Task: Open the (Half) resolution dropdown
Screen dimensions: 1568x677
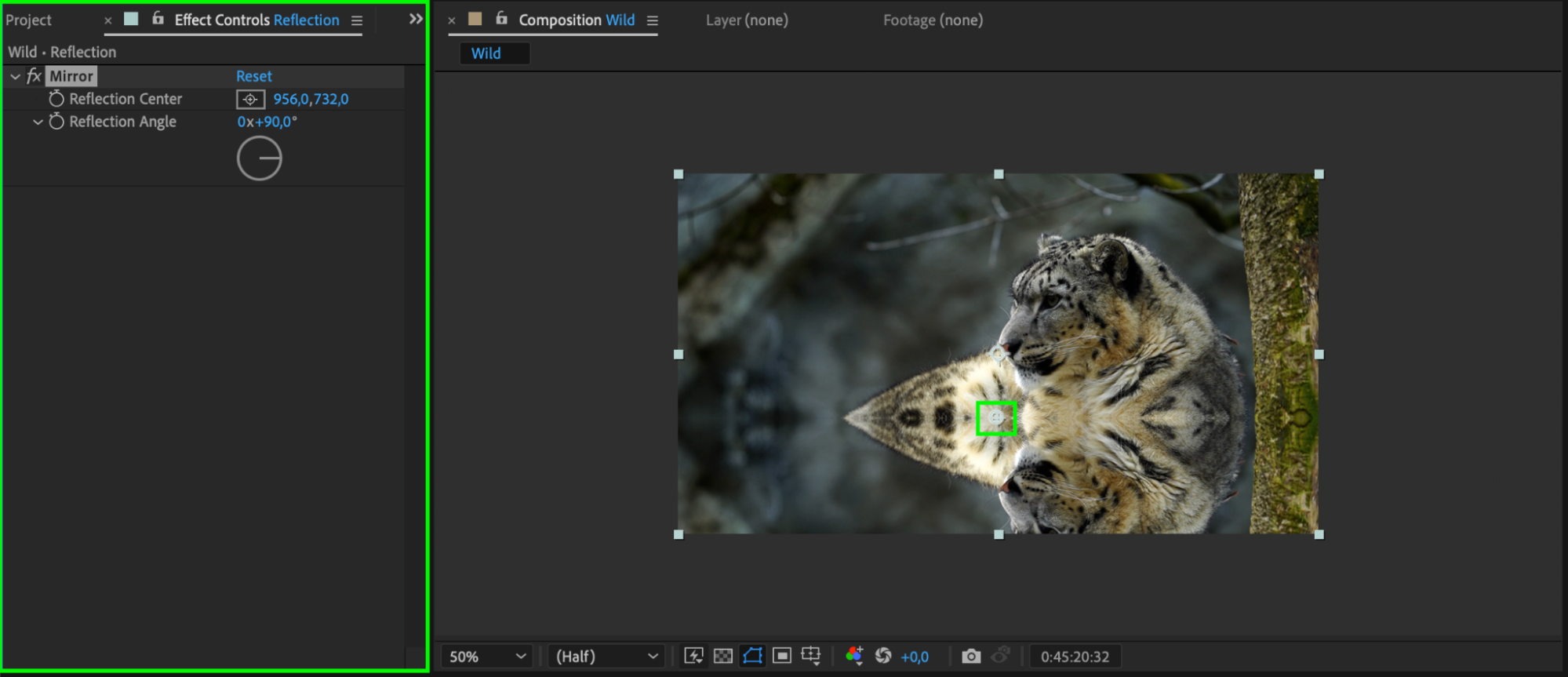Action: [606, 657]
